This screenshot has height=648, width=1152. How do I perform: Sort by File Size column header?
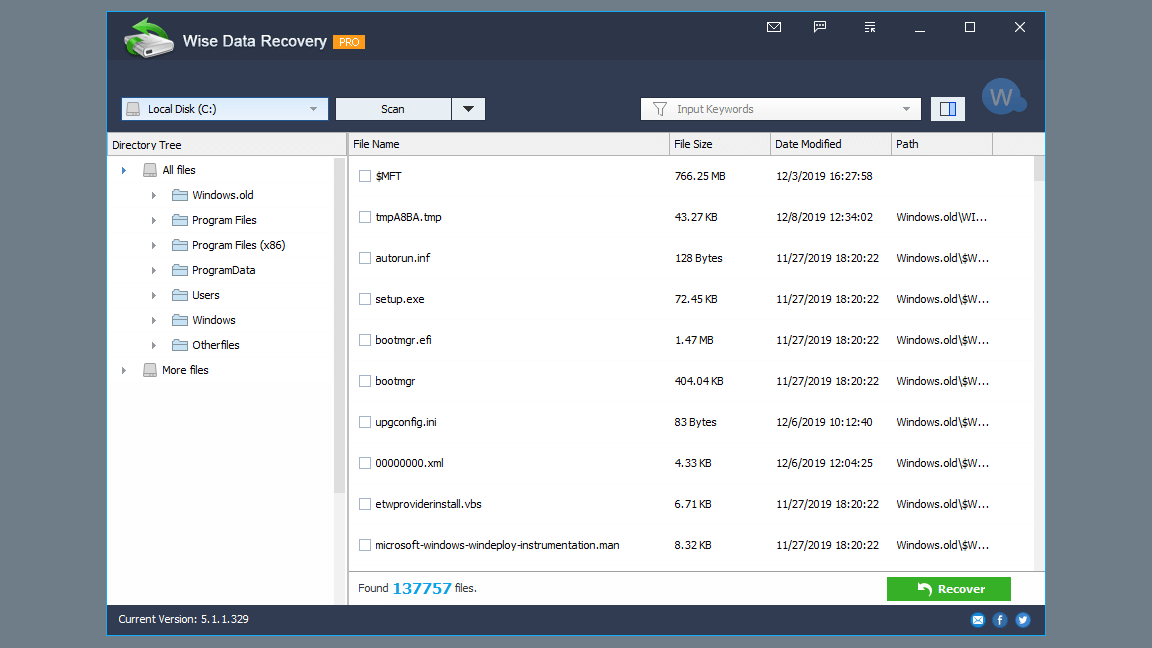pos(720,144)
